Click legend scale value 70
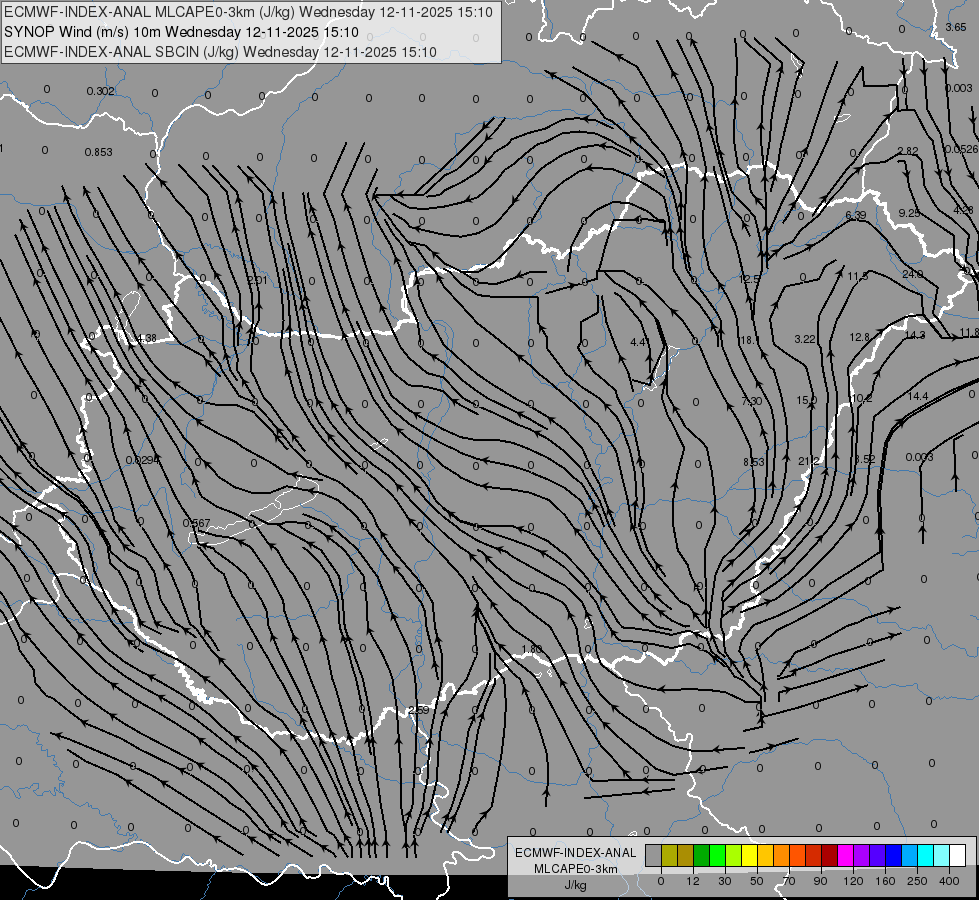This screenshot has width=979, height=900. 789,881
